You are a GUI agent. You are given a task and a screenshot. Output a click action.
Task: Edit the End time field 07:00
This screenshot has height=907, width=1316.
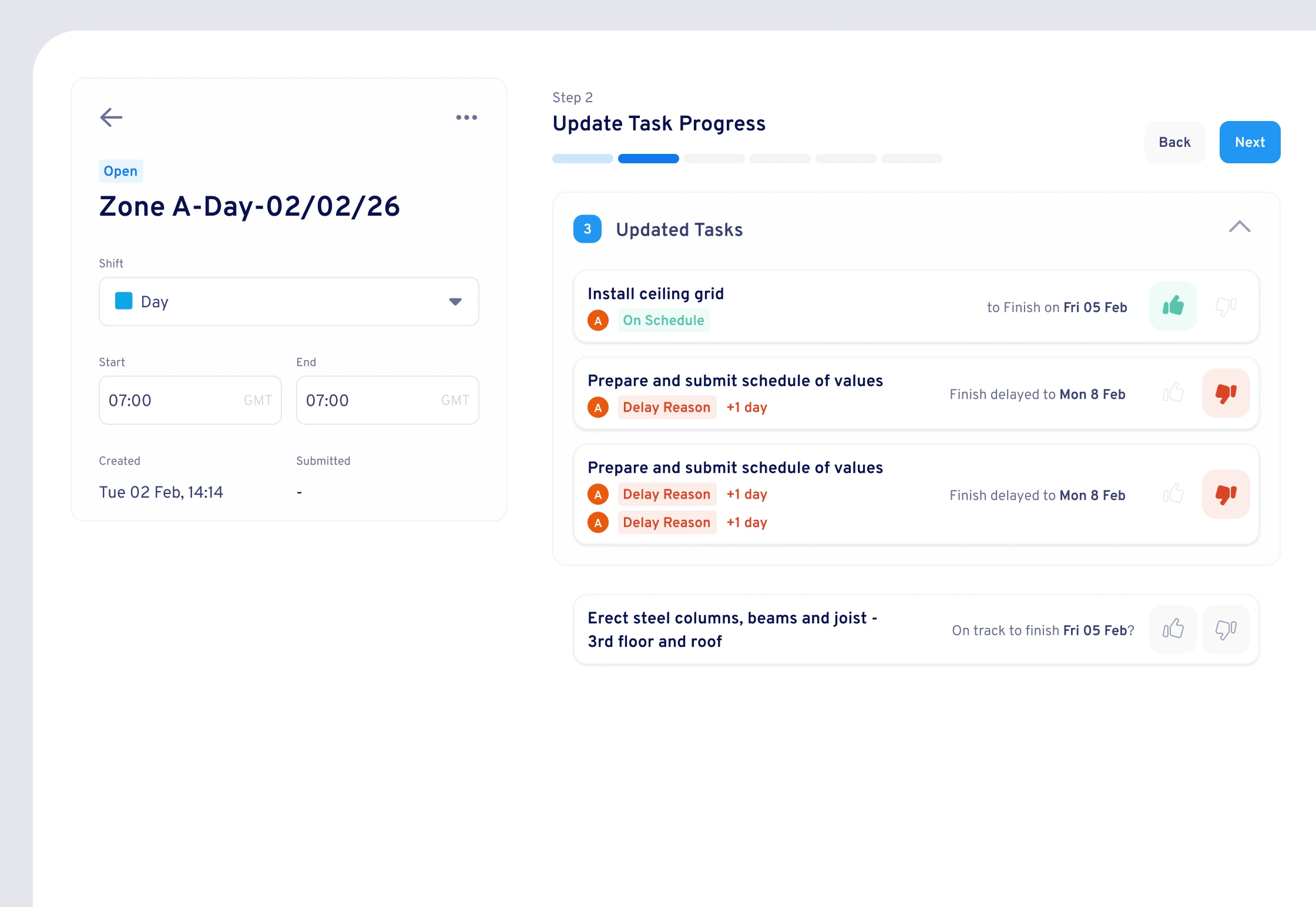387,400
